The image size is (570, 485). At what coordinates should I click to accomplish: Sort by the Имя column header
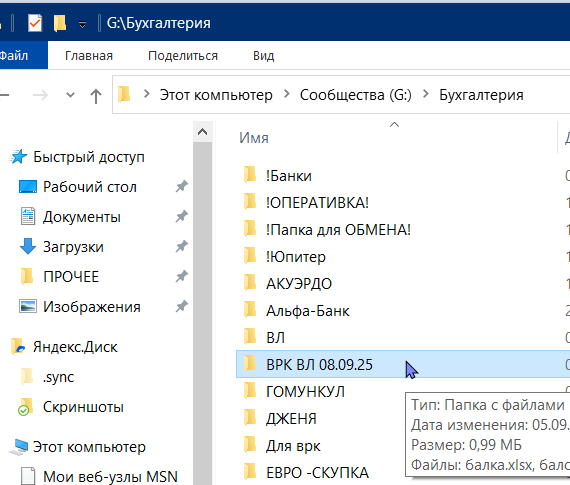tap(254, 138)
